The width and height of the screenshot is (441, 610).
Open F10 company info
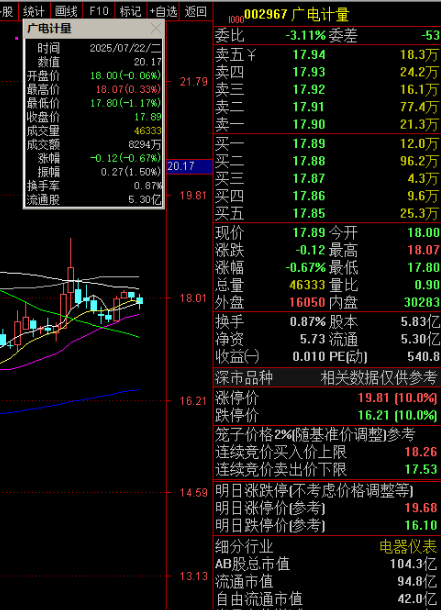[x=99, y=11]
